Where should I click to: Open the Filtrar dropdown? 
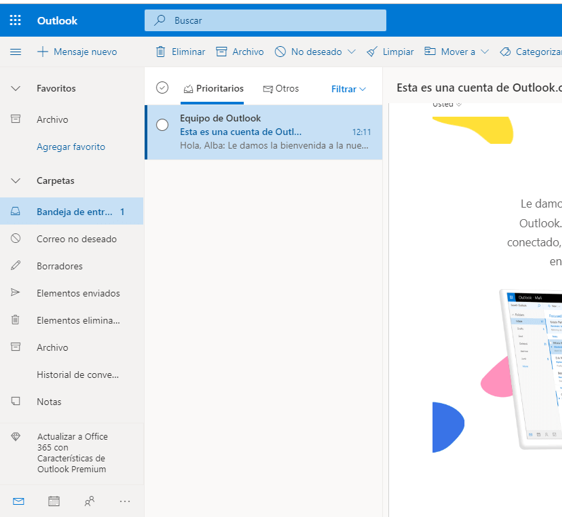point(348,89)
